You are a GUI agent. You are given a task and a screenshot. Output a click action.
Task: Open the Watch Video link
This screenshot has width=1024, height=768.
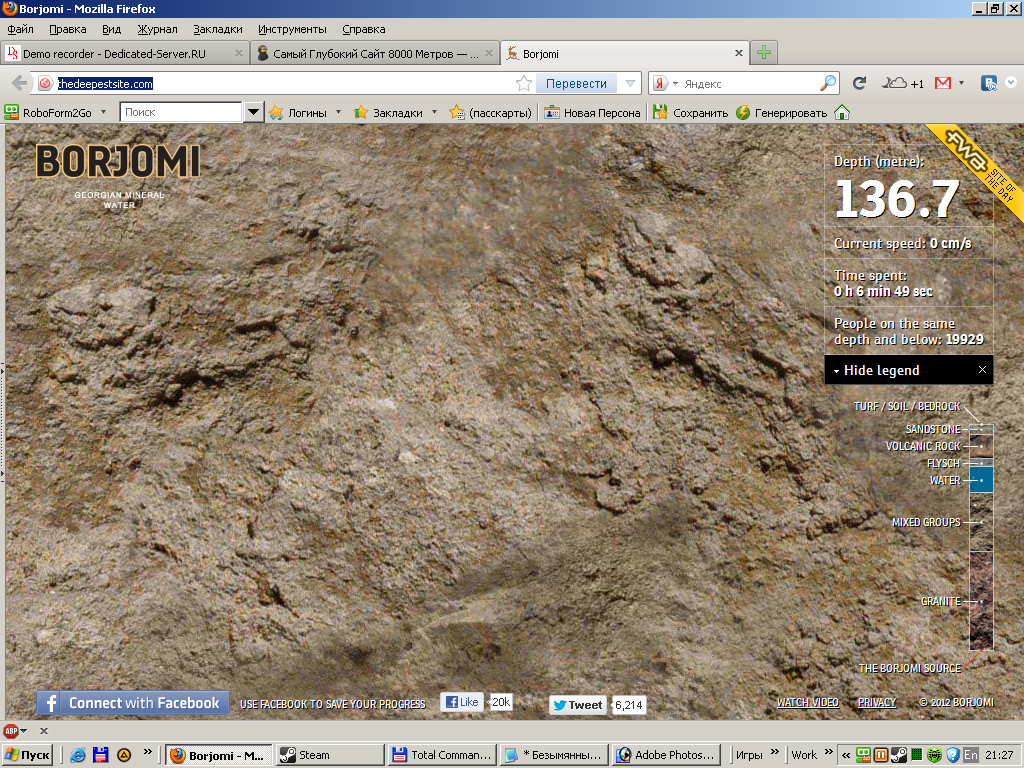pos(807,702)
